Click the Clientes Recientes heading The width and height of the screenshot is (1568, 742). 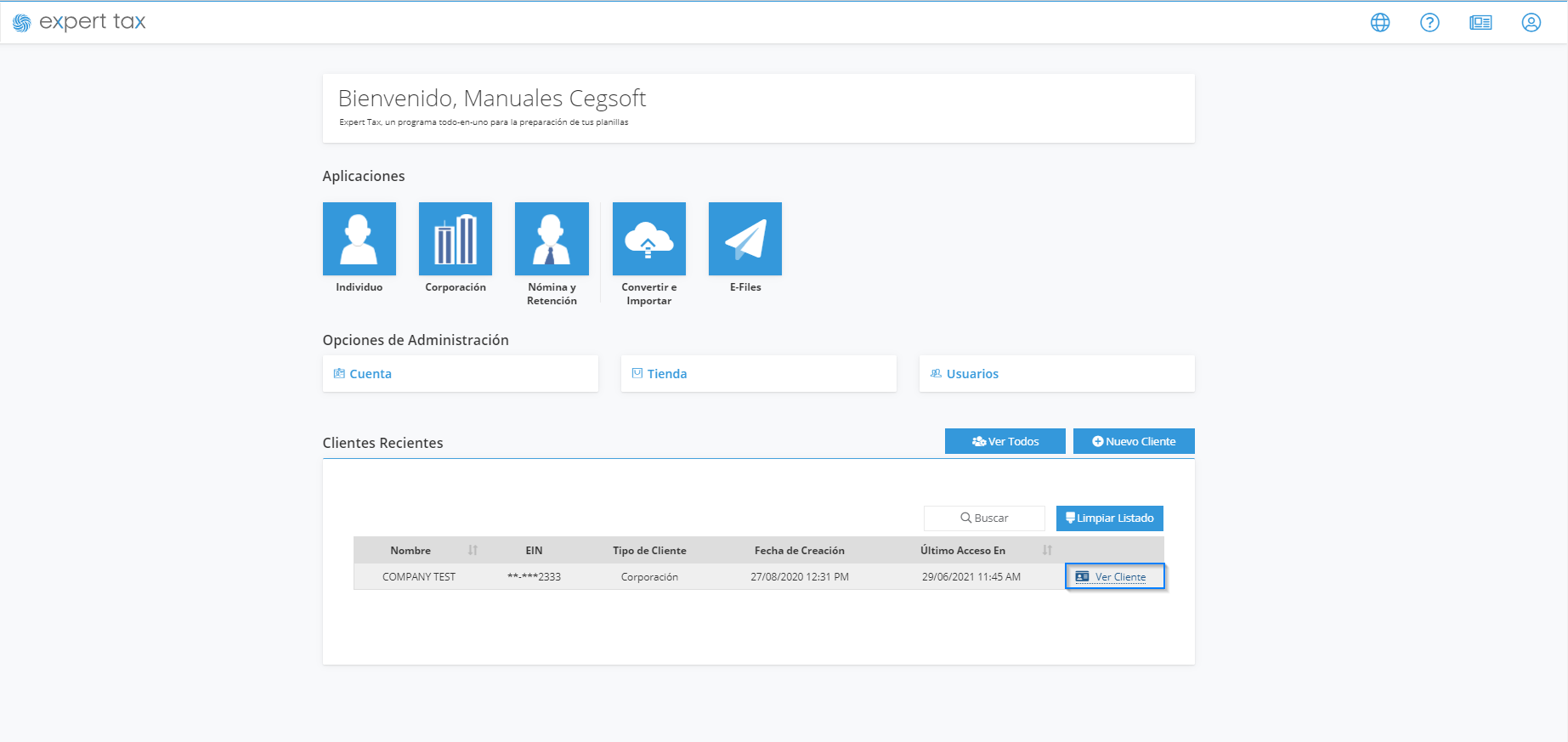point(382,443)
